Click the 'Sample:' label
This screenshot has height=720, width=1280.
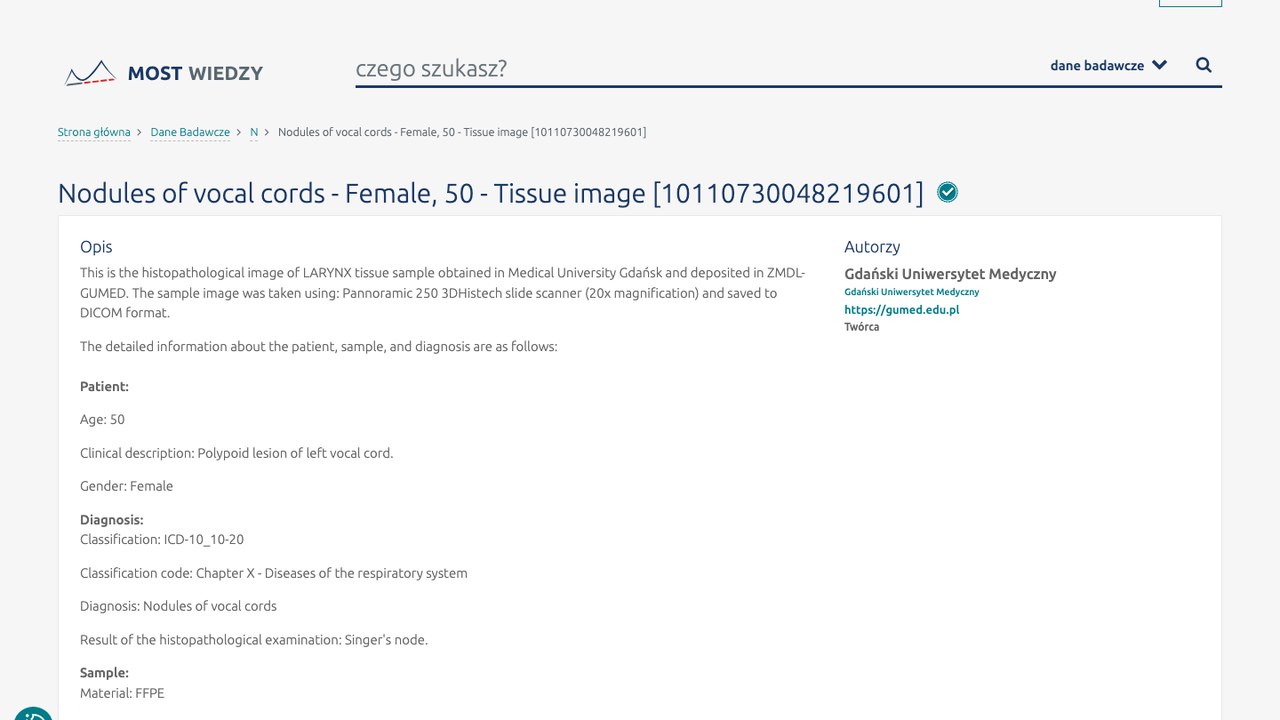[104, 673]
